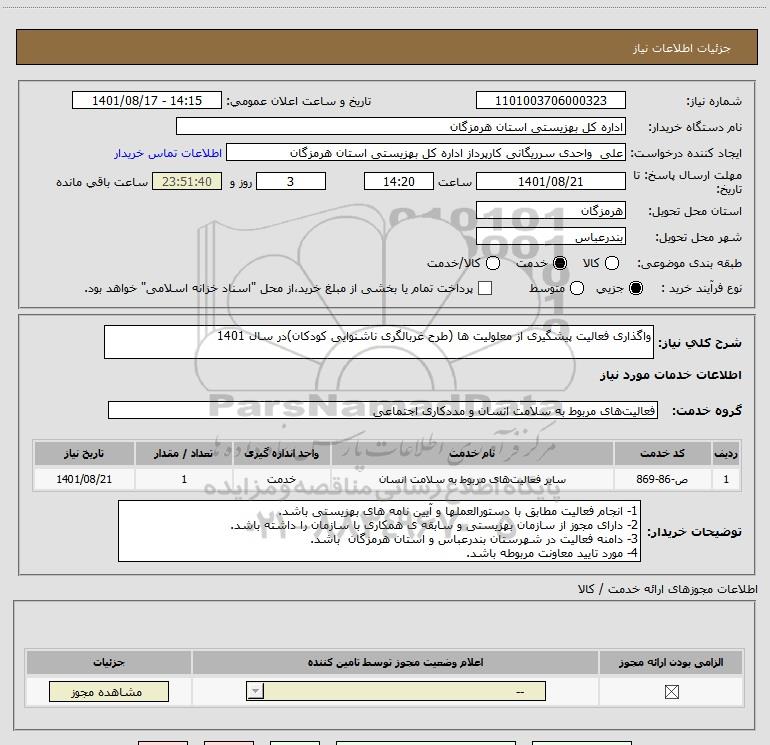Toggle Islamic treasury payment checkbox
Image resolution: width=770 pixels, height=745 pixels.
(x=485, y=288)
